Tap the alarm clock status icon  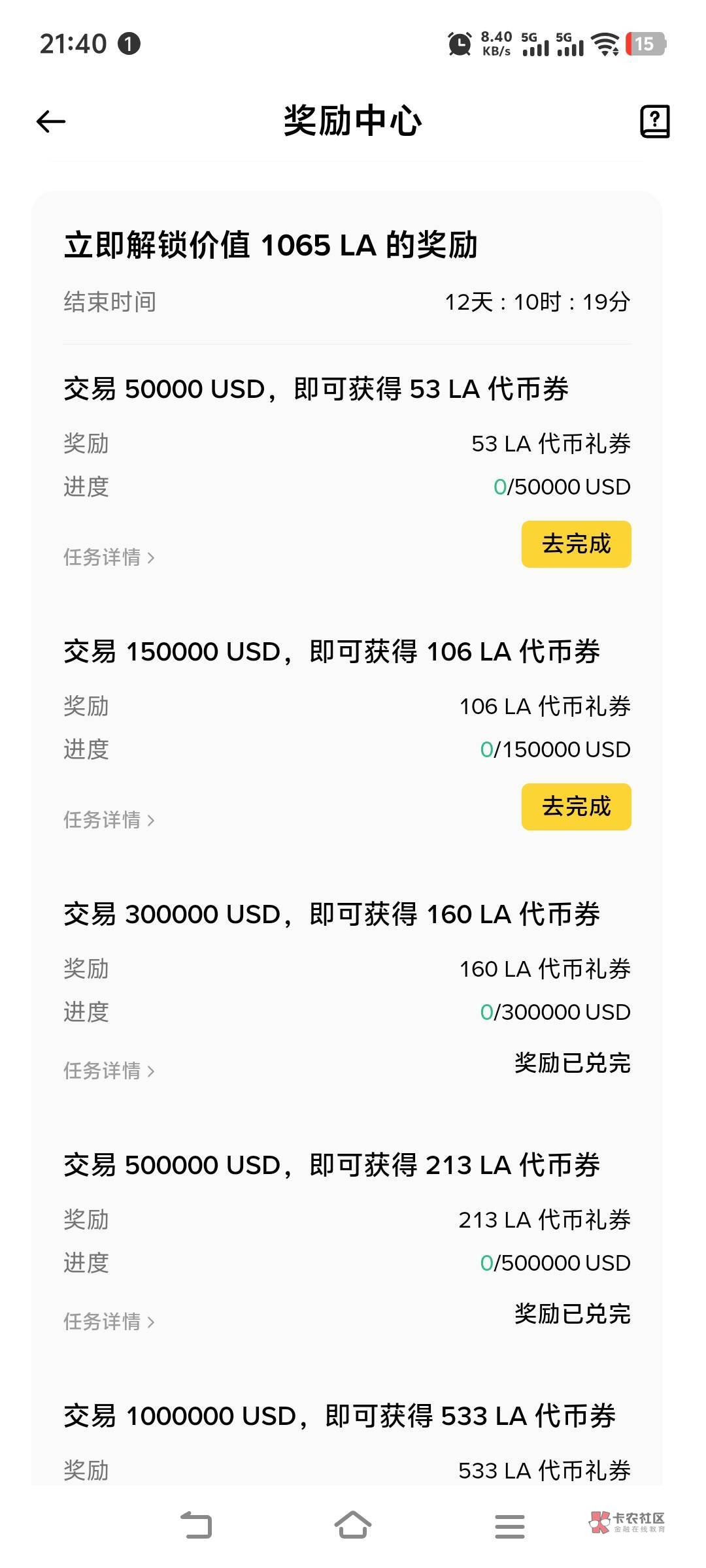click(460, 44)
